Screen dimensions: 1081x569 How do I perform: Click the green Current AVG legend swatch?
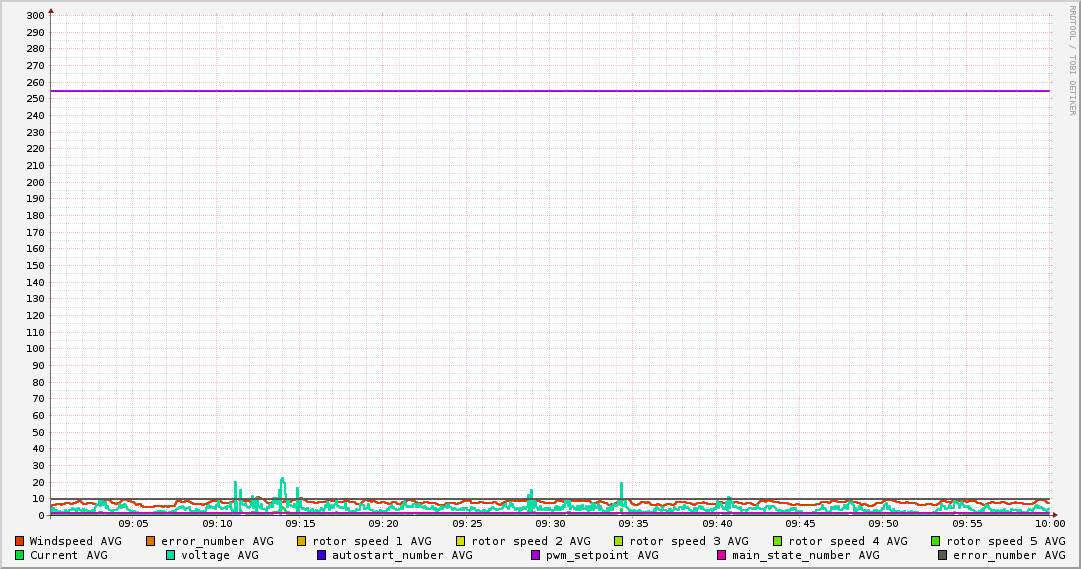point(19,555)
